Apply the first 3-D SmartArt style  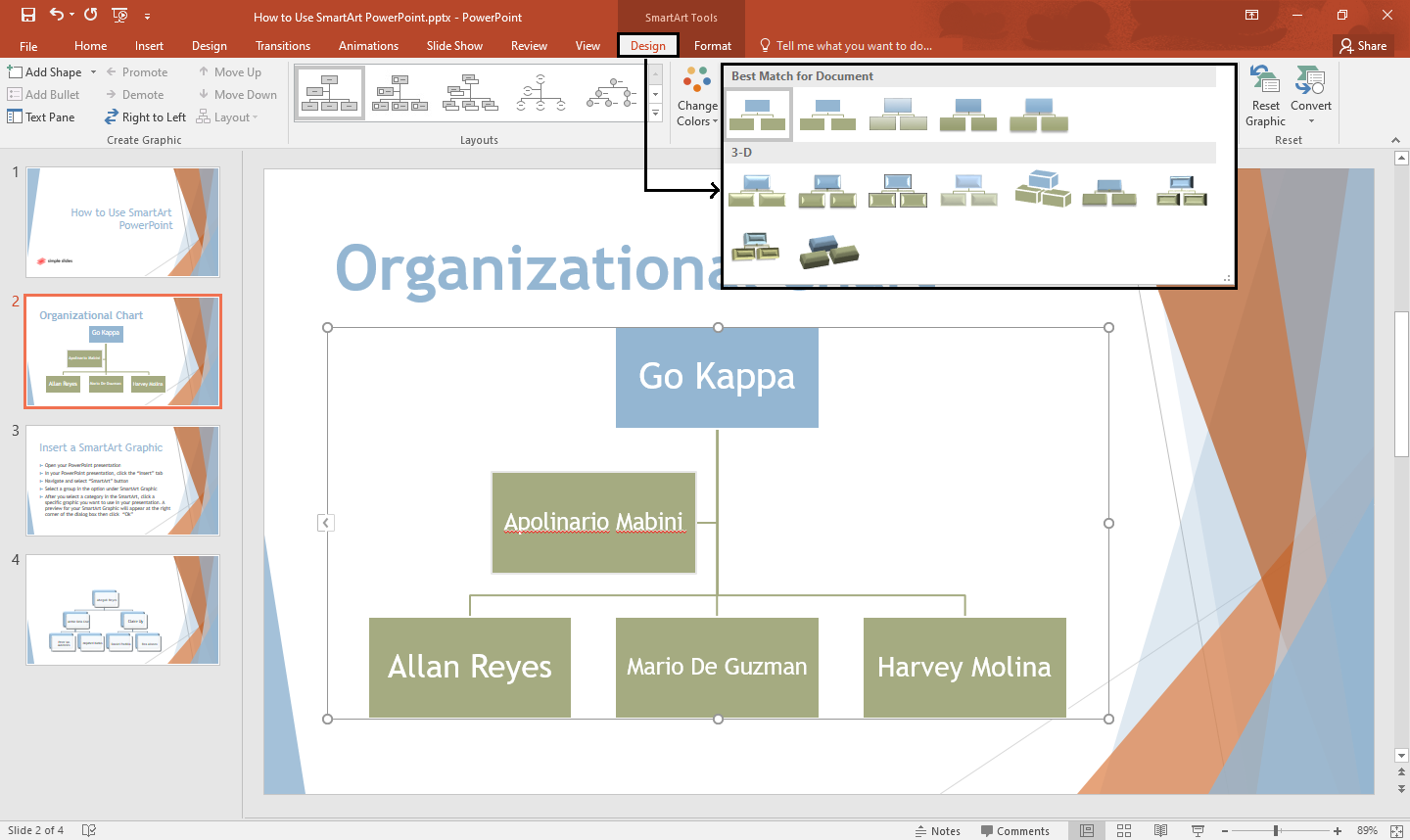tap(758, 191)
